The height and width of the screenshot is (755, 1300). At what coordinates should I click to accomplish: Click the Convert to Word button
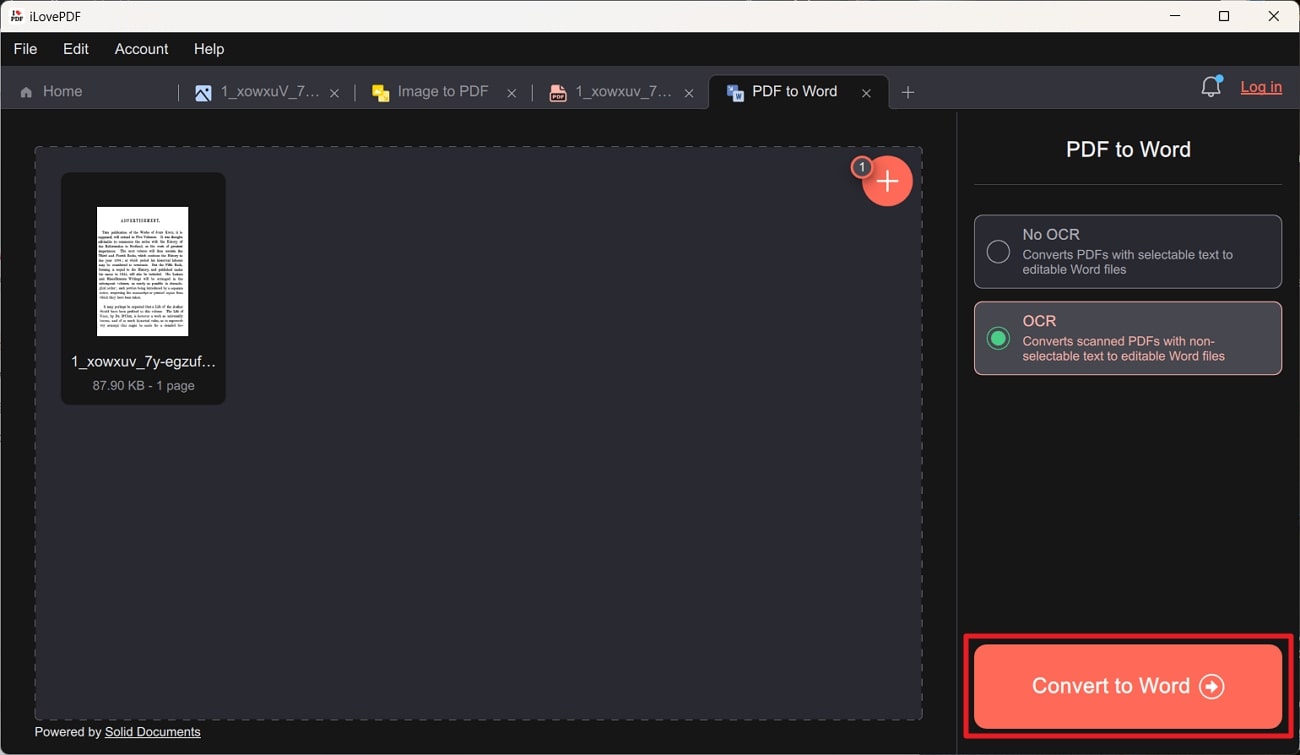[1128, 686]
